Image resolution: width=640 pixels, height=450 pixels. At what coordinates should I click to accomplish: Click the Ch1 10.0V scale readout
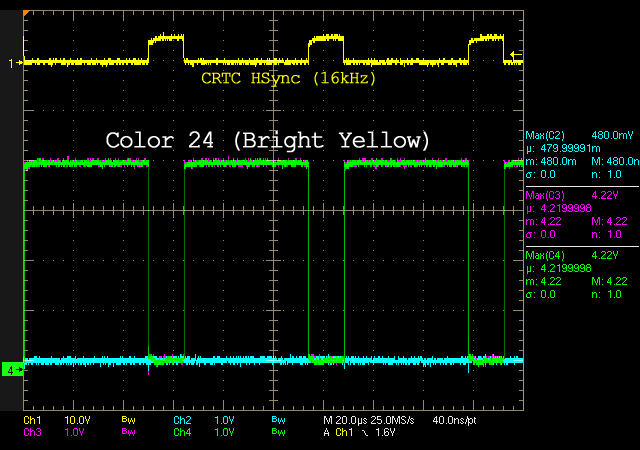pos(78,420)
